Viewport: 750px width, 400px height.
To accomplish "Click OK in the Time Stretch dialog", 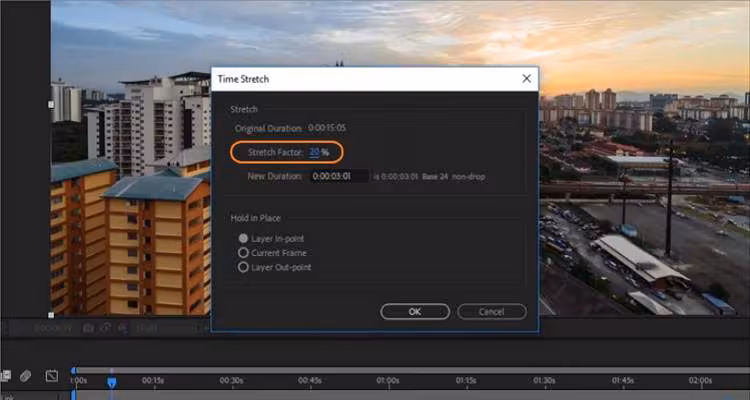I will (x=415, y=311).
